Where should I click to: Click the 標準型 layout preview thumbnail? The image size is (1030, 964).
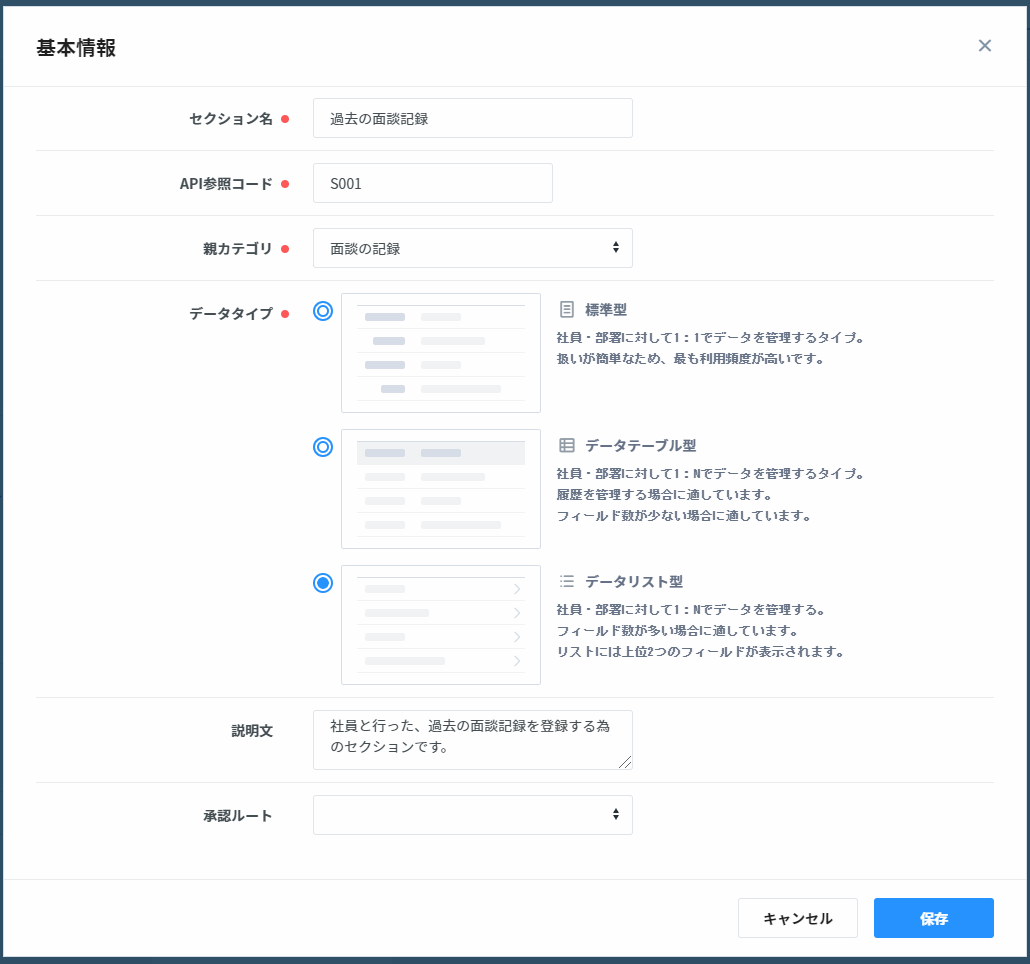tap(441, 353)
